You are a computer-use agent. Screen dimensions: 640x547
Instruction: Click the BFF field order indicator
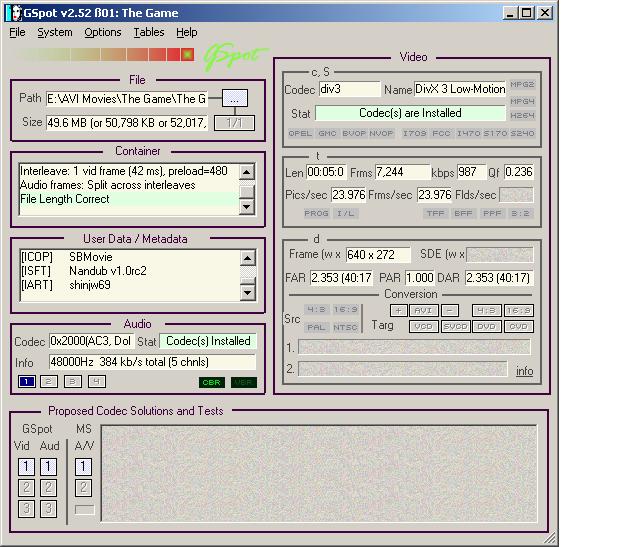click(x=463, y=213)
